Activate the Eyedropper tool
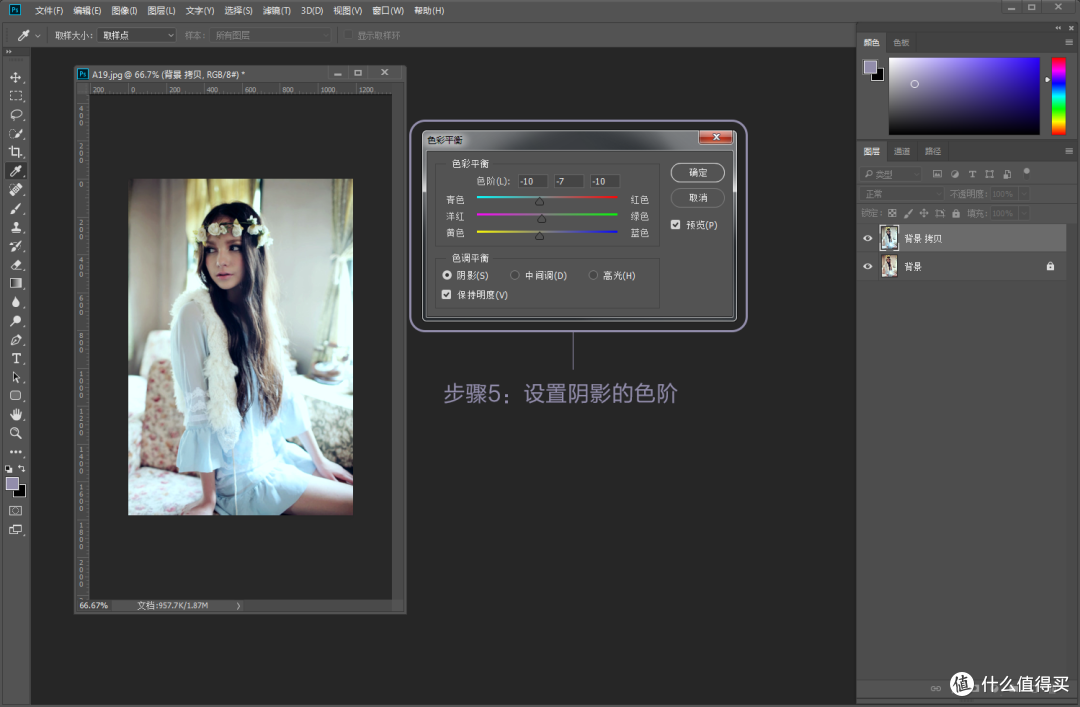Image resolution: width=1080 pixels, height=707 pixels. (x=15, y=170)
